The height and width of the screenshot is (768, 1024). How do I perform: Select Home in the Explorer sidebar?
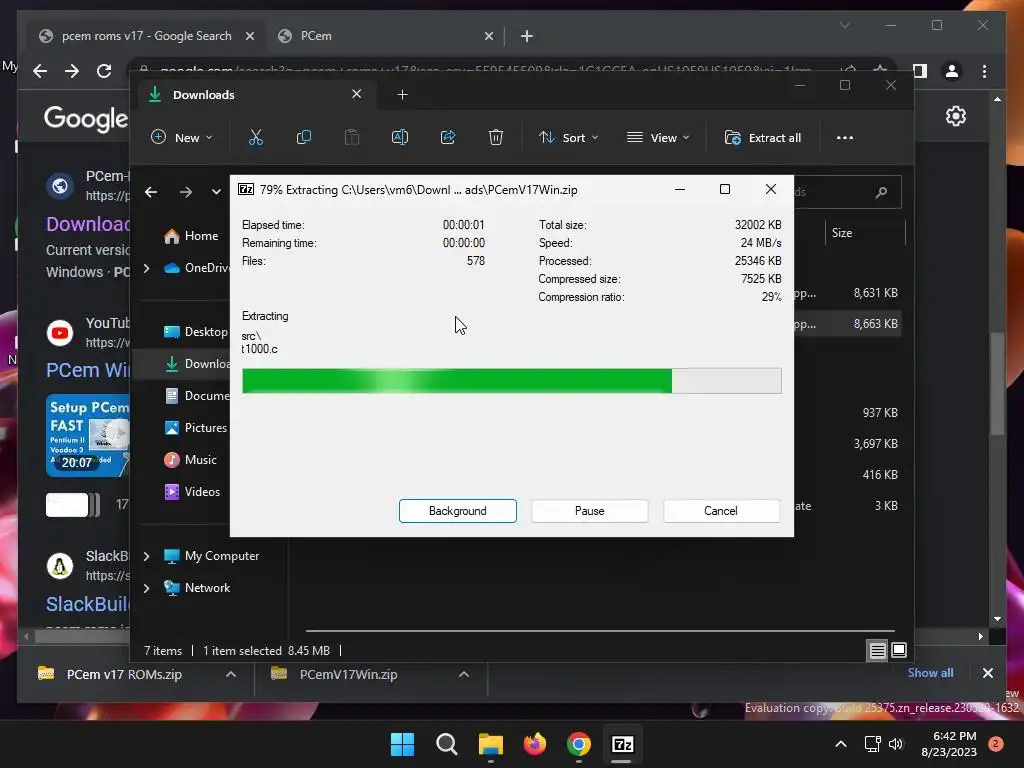click(x=191, y=236)
